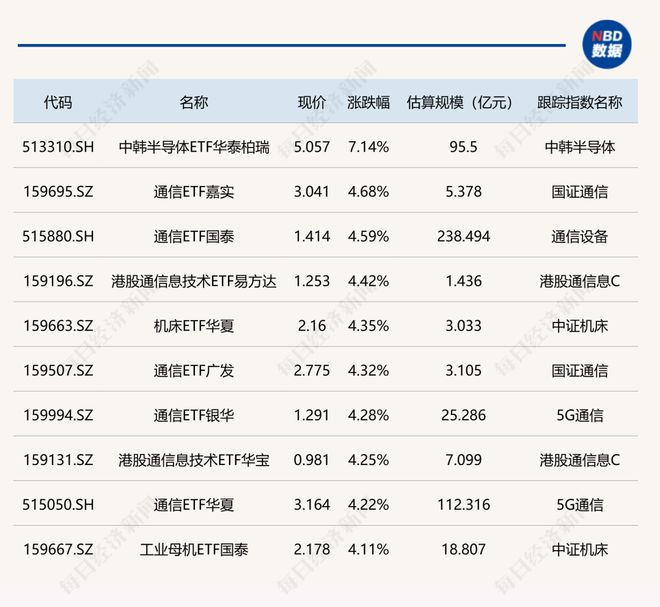Click the 4.25% change value
The height and width of the screenshot is (607, 660).
tap(368, 460)
